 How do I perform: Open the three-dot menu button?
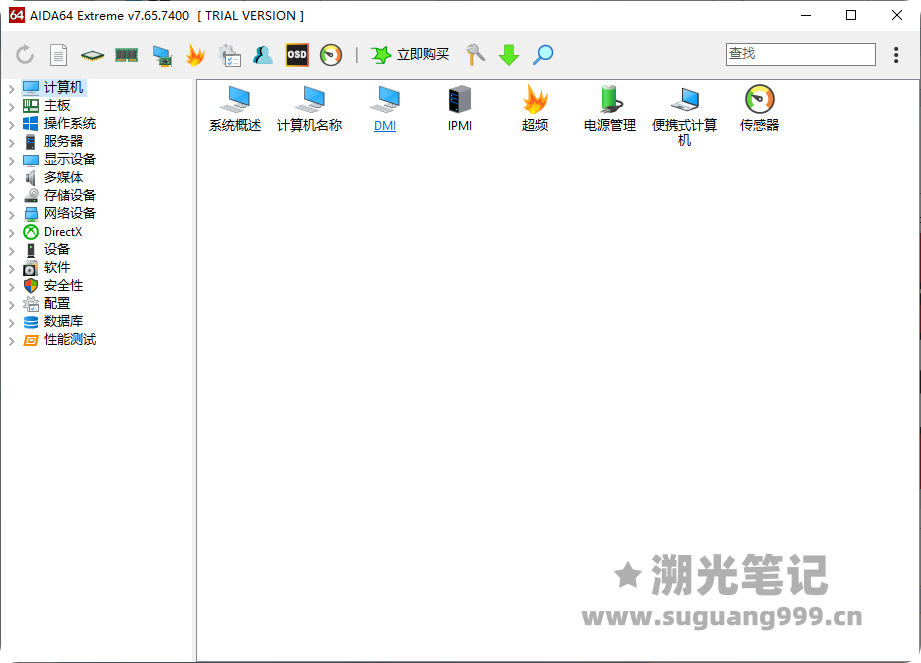coord(896,55)
